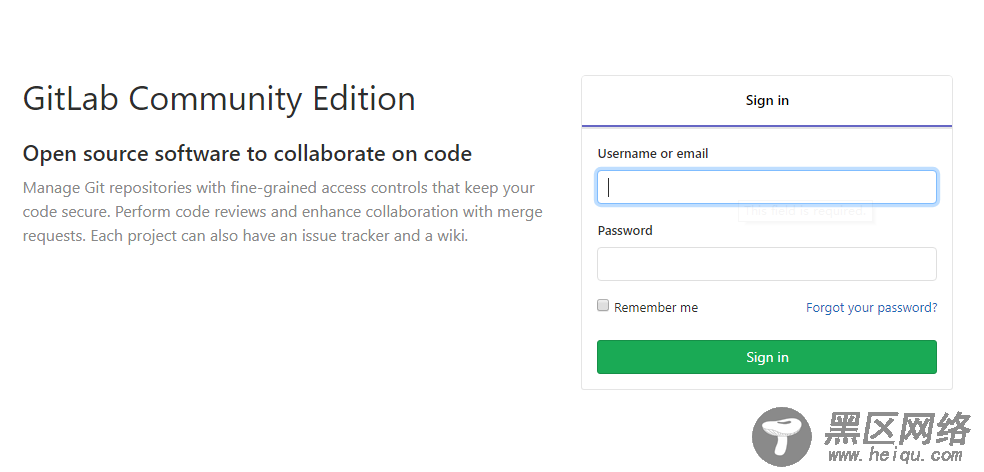Click the GitLab Community Edition heading

[x=219, y=99]
